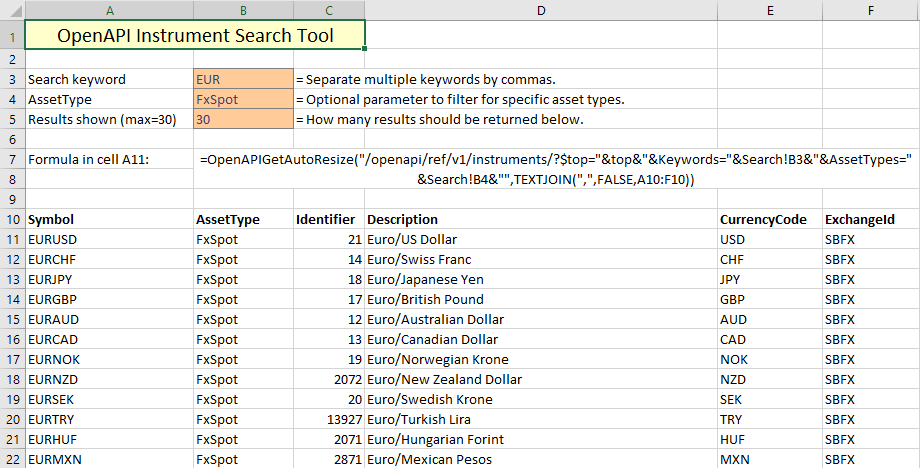Select the Results shown cell with value 30
Image resolution: width=920 pixels, height=468 pixels.
[243, 119]
